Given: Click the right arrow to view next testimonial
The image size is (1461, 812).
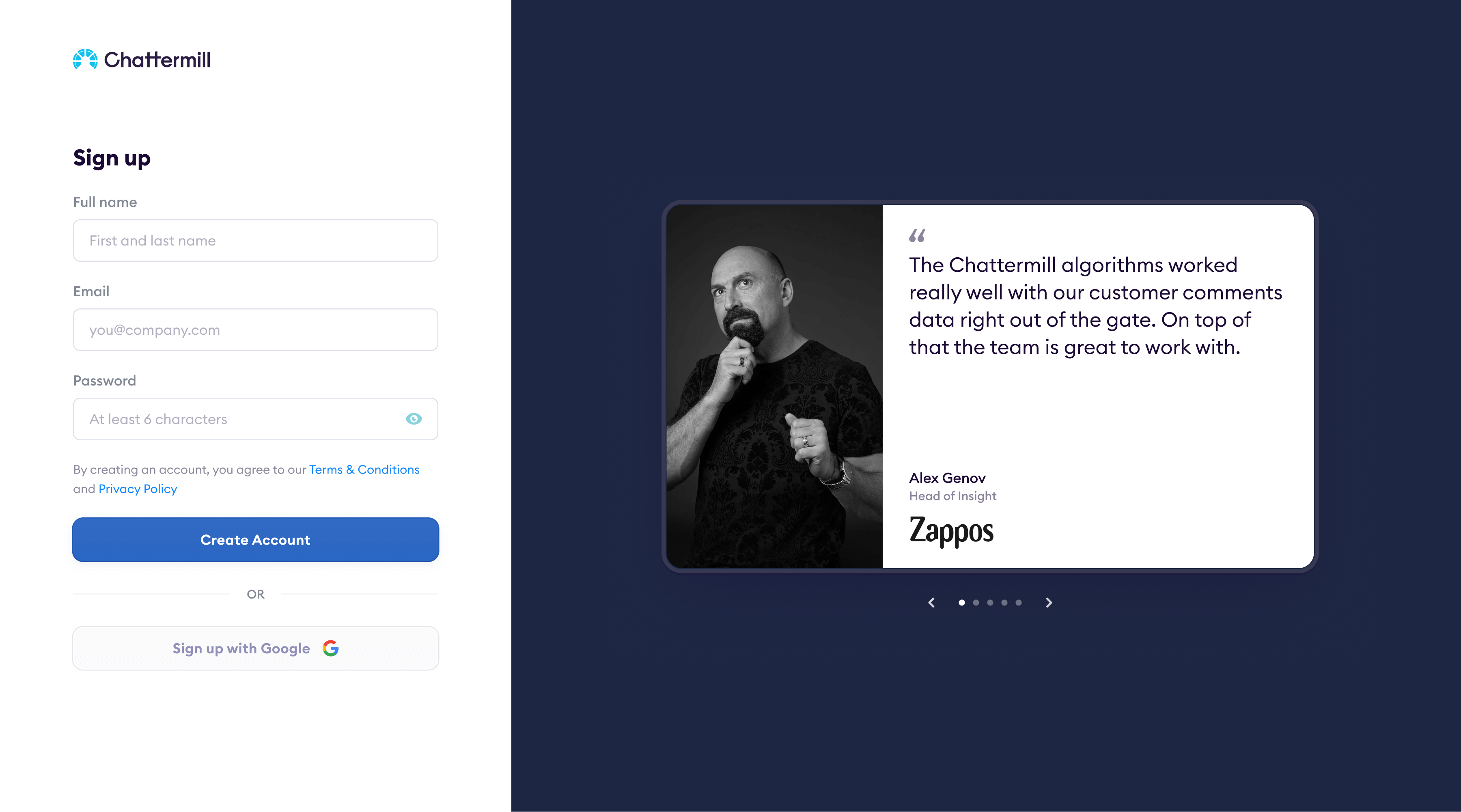Looking at the screenshot, I should click(x=1048, y=603).
